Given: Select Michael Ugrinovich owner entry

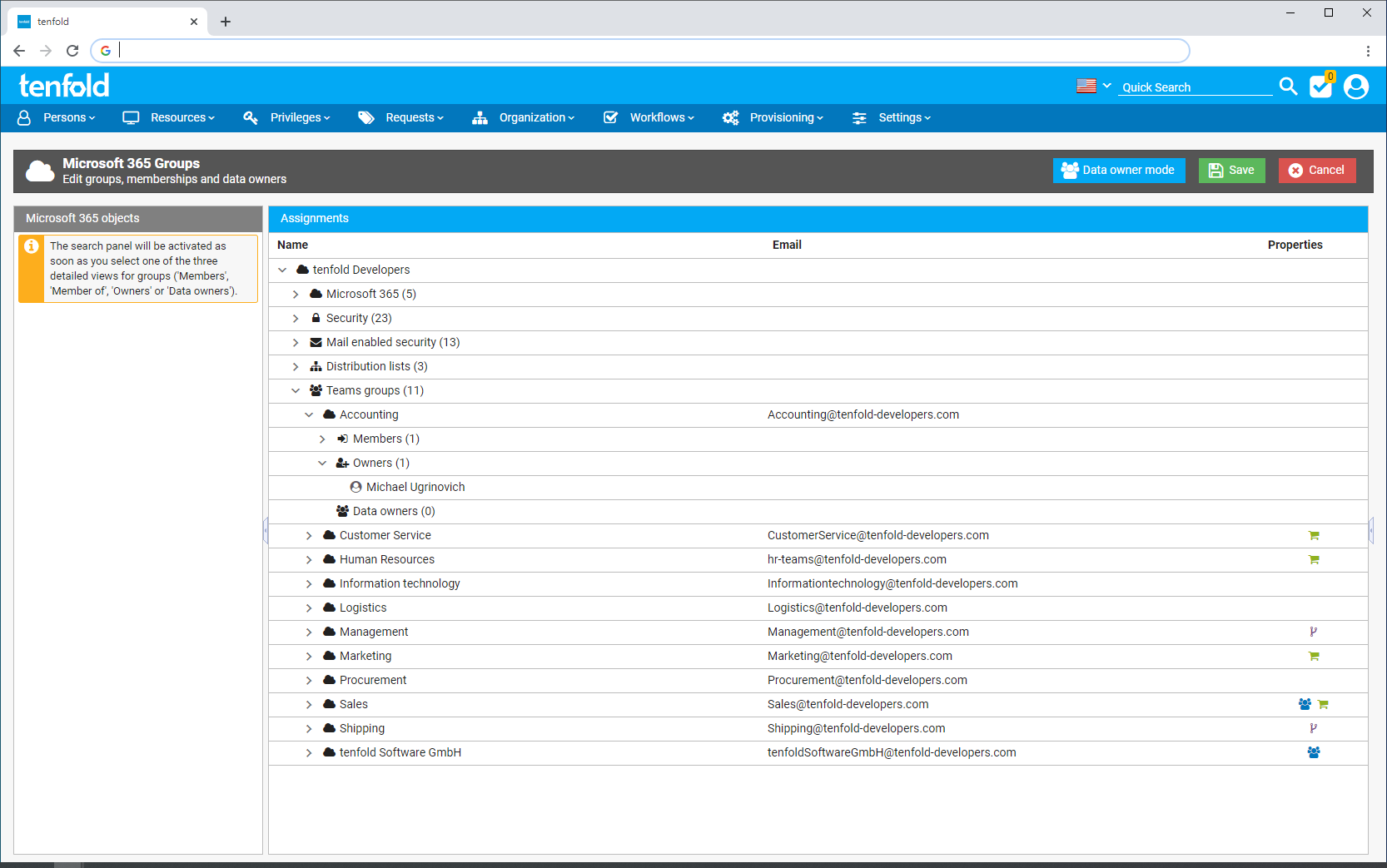Looking at the screenshot, I should [415, 487].
